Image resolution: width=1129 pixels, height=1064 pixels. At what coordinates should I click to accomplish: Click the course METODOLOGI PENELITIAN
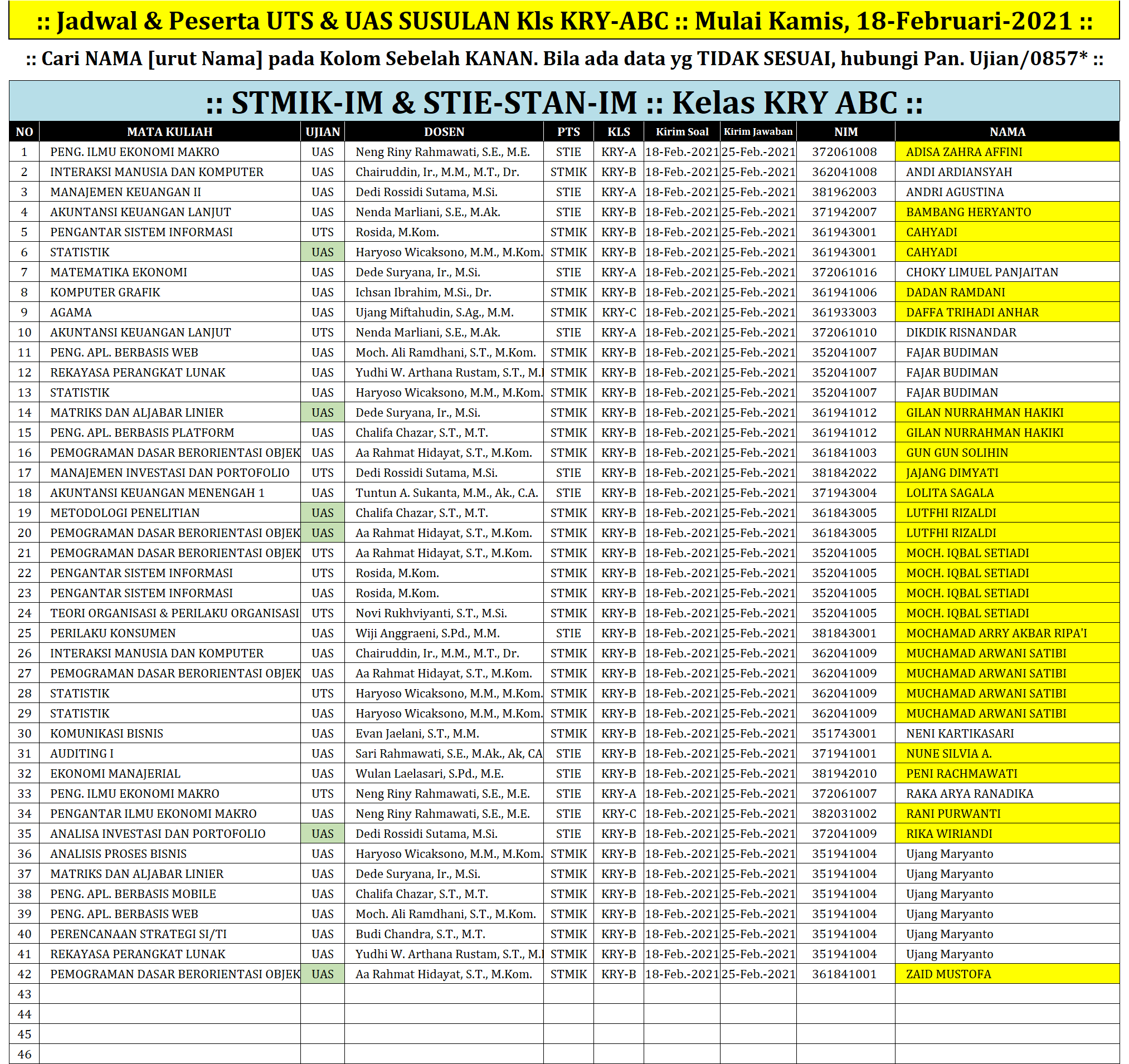pyautogui.click(x=124, y=513)
